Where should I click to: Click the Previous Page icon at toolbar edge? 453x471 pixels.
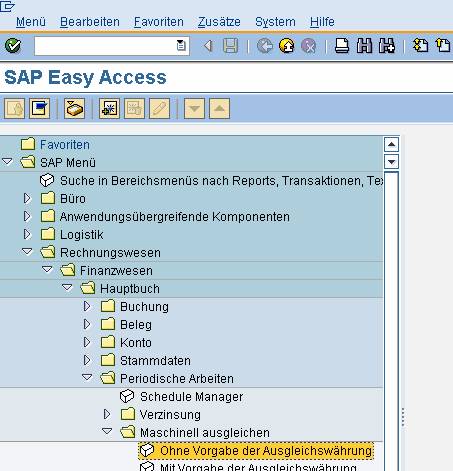point(443,46)
